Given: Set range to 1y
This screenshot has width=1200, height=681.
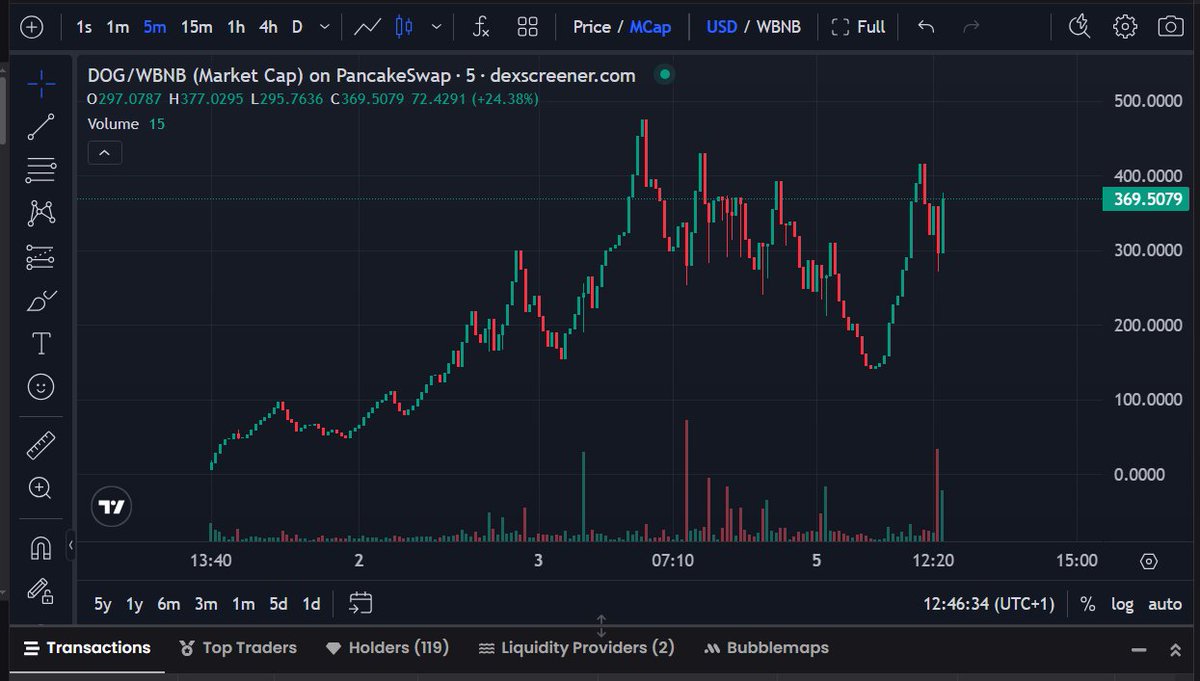Looking at the screenshot, I should [134, 604].
